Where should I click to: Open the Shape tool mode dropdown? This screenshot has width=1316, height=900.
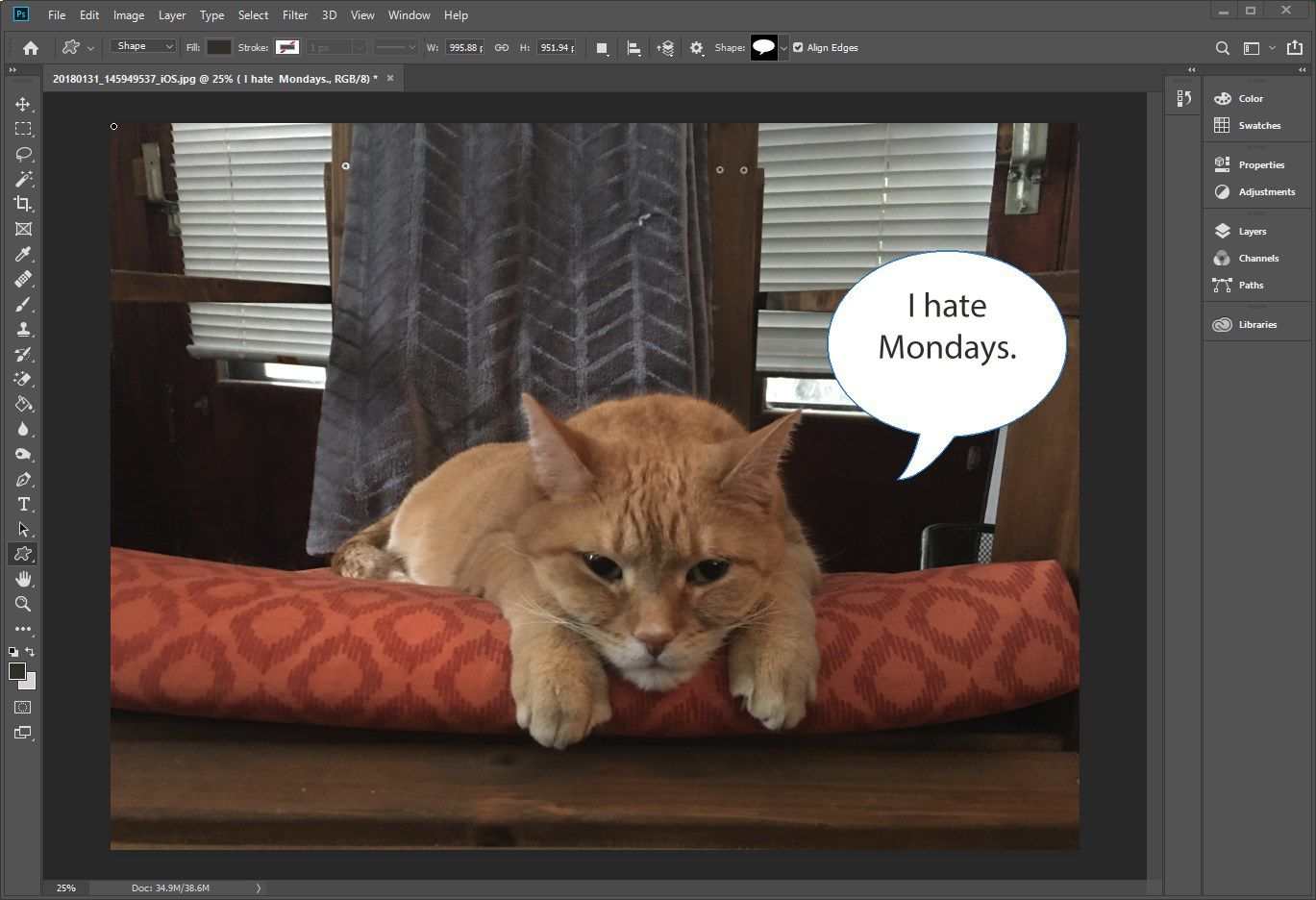coord(143,46)
